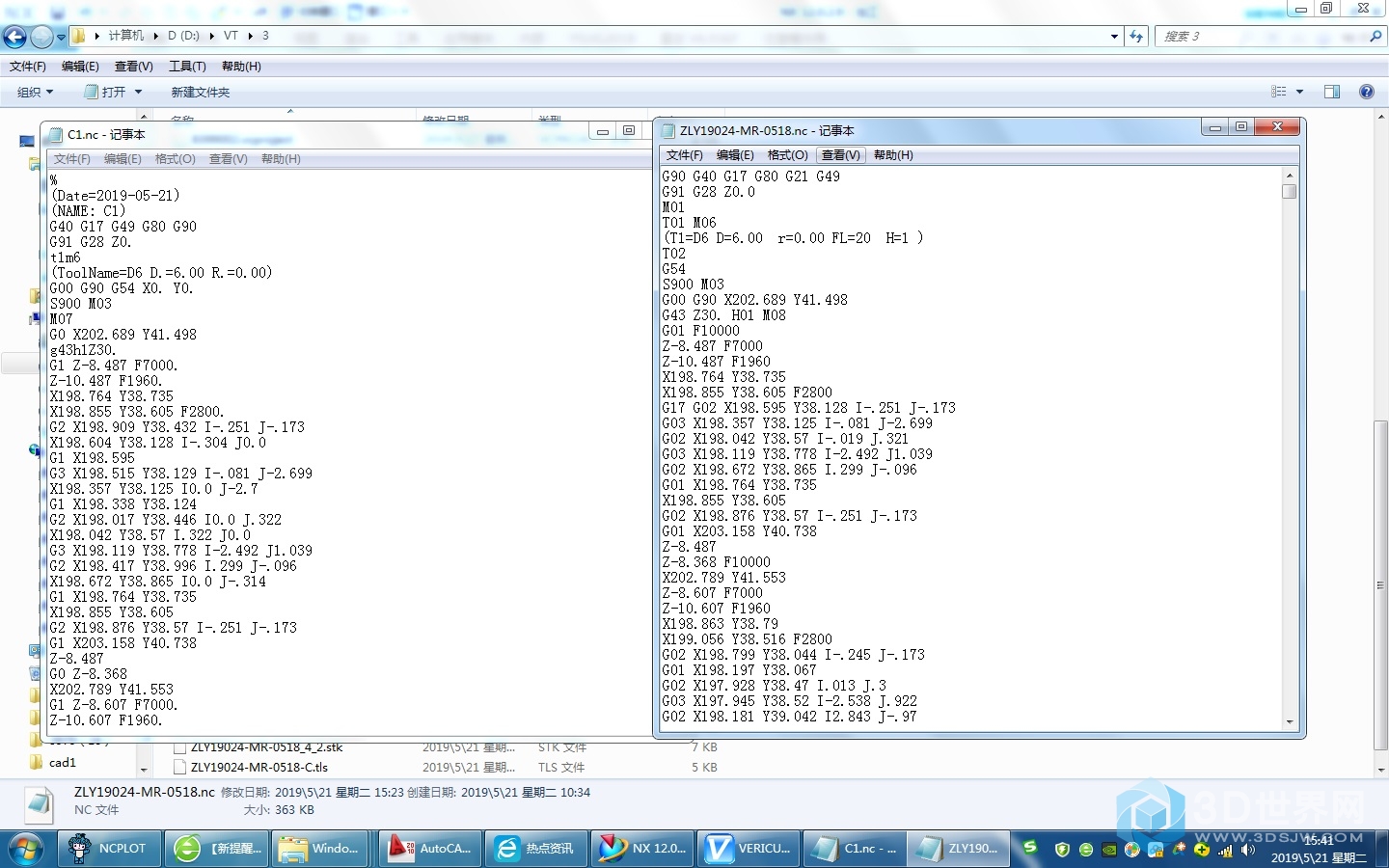The image size is (1389, 868).
Task: Activate the C1.nc Notepad taskbar button
Action: coord(855,849)
